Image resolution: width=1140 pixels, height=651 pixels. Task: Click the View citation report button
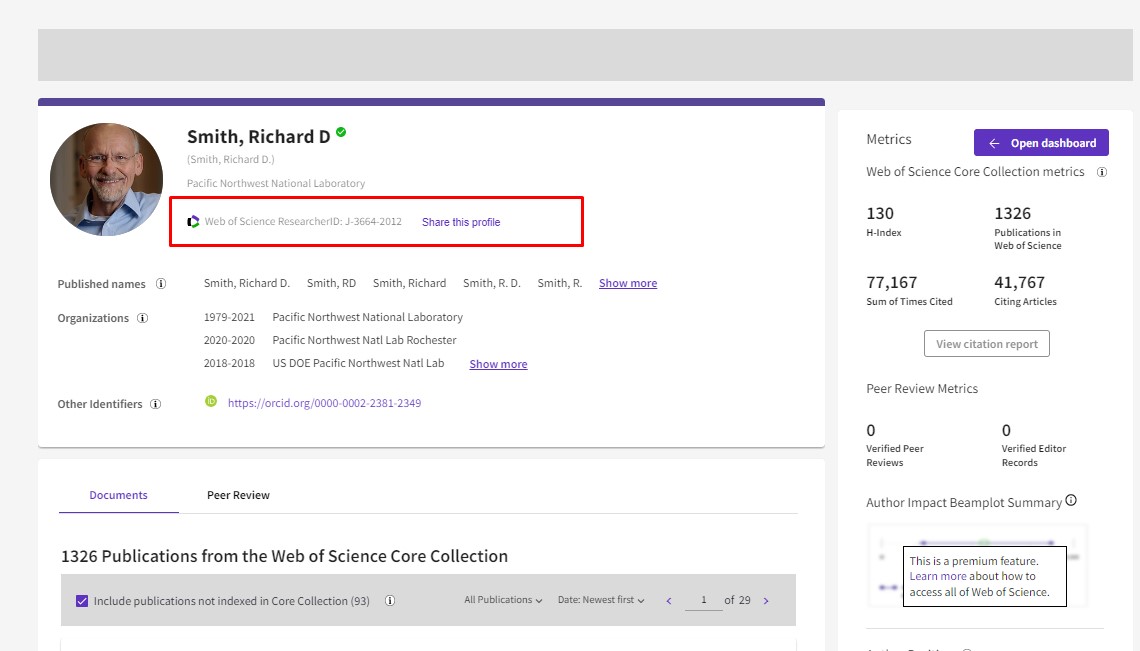pyautogui.click(x=986, y=343)
